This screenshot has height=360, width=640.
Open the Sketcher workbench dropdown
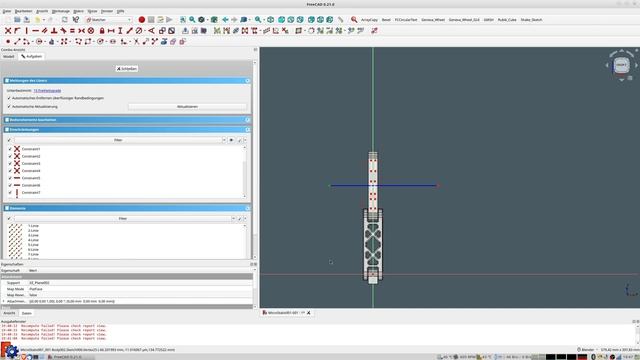109,20
